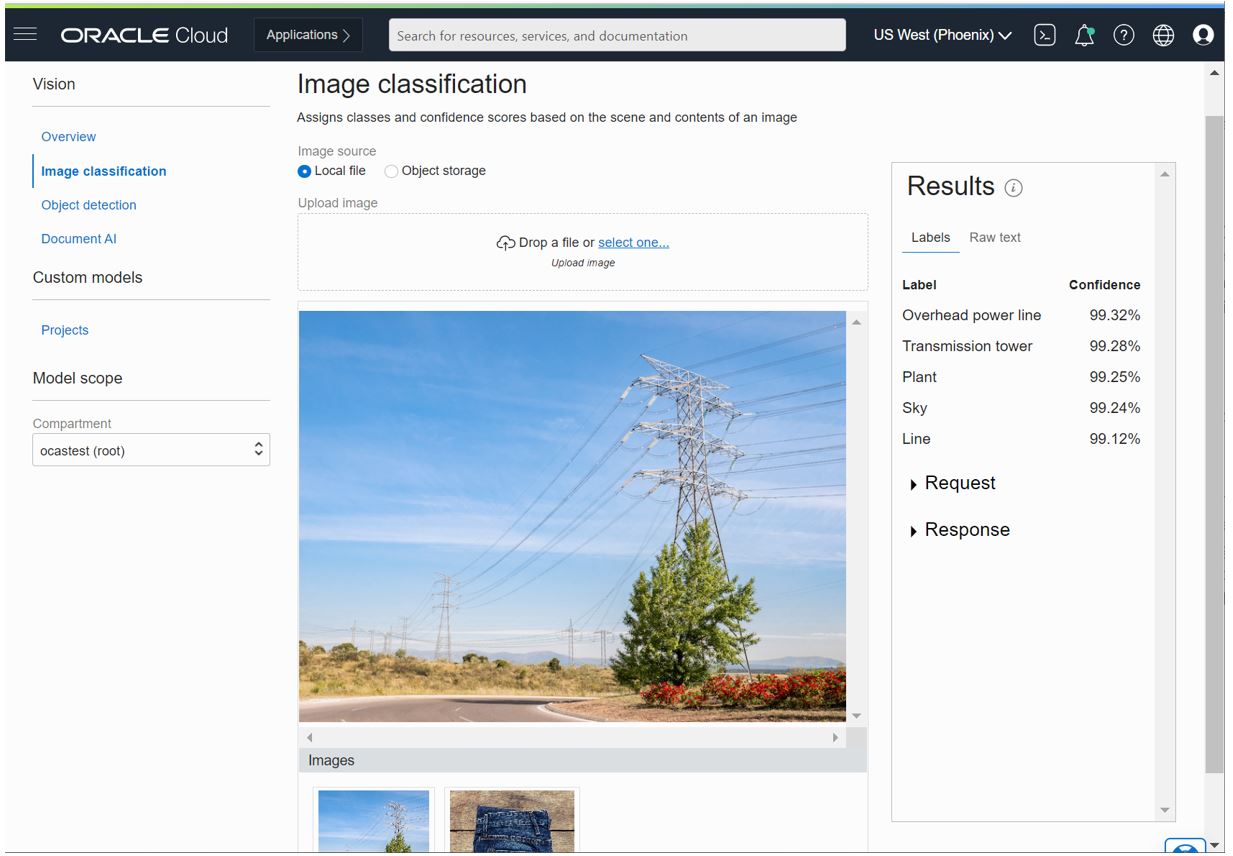Screen dimensions: 1233x856
Task: Open the help question mark icon
Action: tap(1124, 35)
